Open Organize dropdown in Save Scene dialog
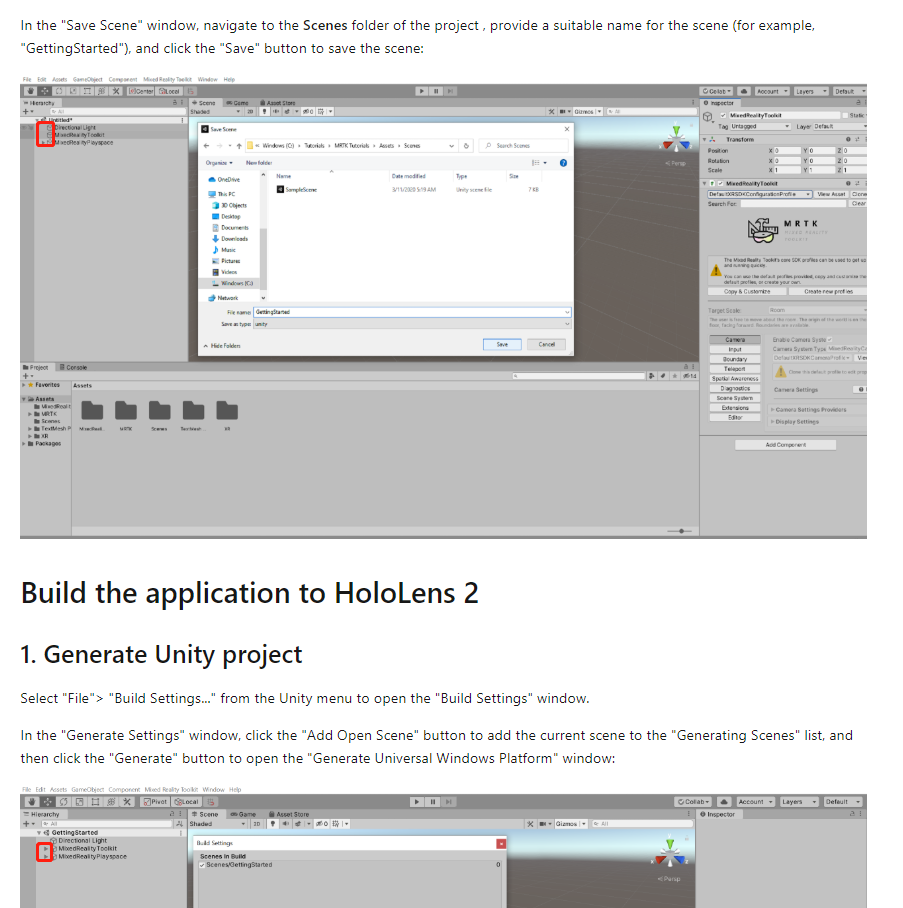 (x=219, y=163)
